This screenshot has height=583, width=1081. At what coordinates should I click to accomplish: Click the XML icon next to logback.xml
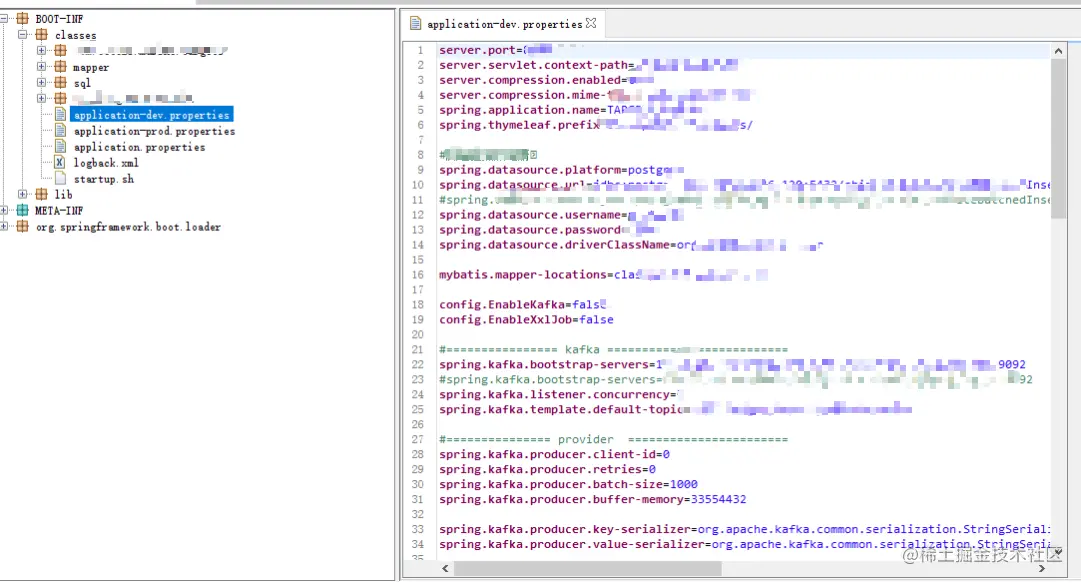click(x=59, y=162)
